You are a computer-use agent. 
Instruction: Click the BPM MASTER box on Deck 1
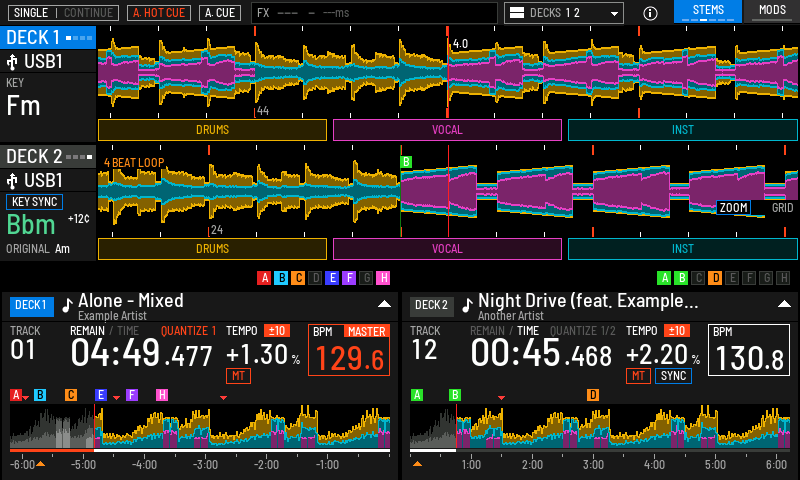pyautogui.click(x=349, y=350)
